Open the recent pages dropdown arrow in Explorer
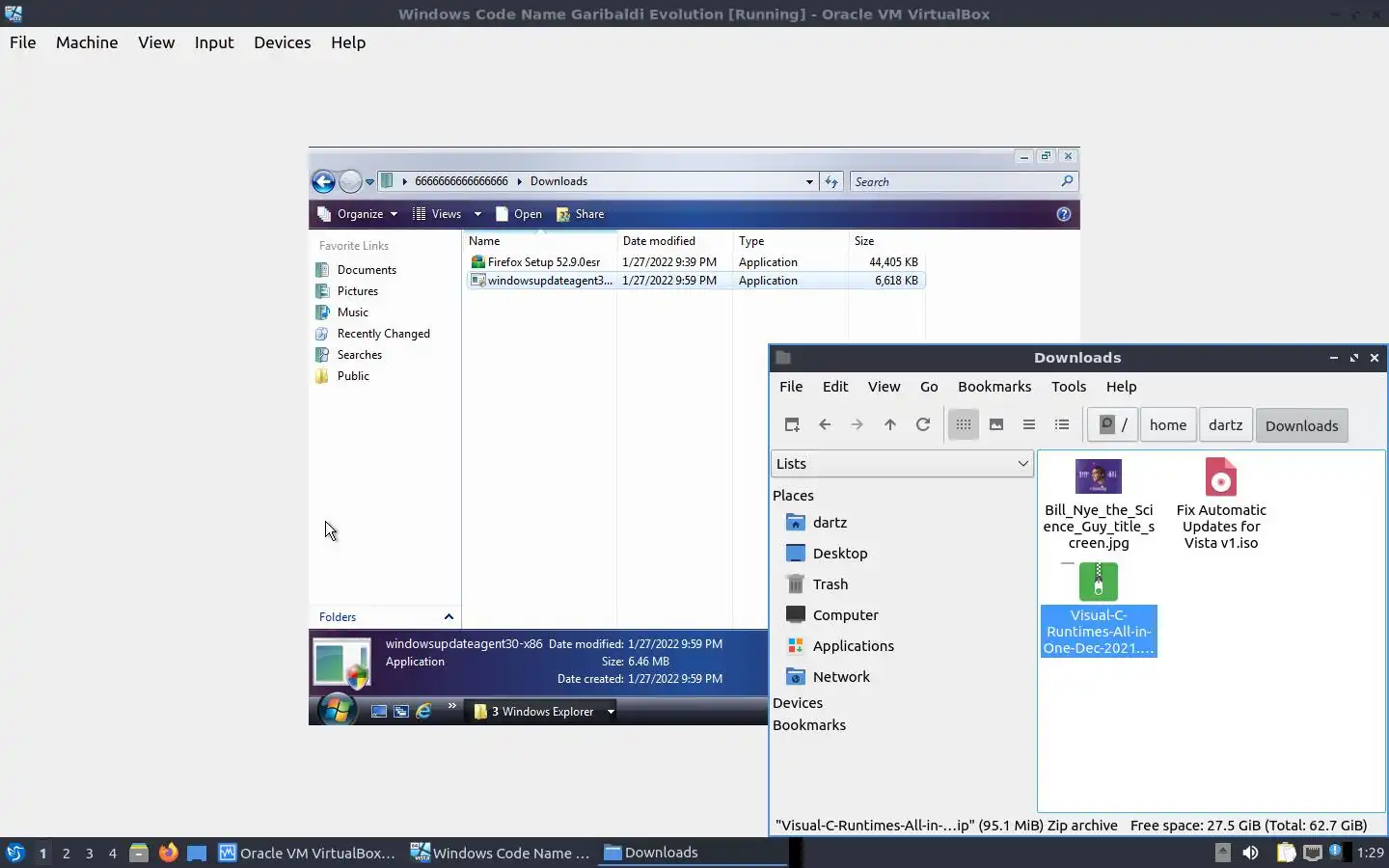The image size is (1389, 868). 369,181
